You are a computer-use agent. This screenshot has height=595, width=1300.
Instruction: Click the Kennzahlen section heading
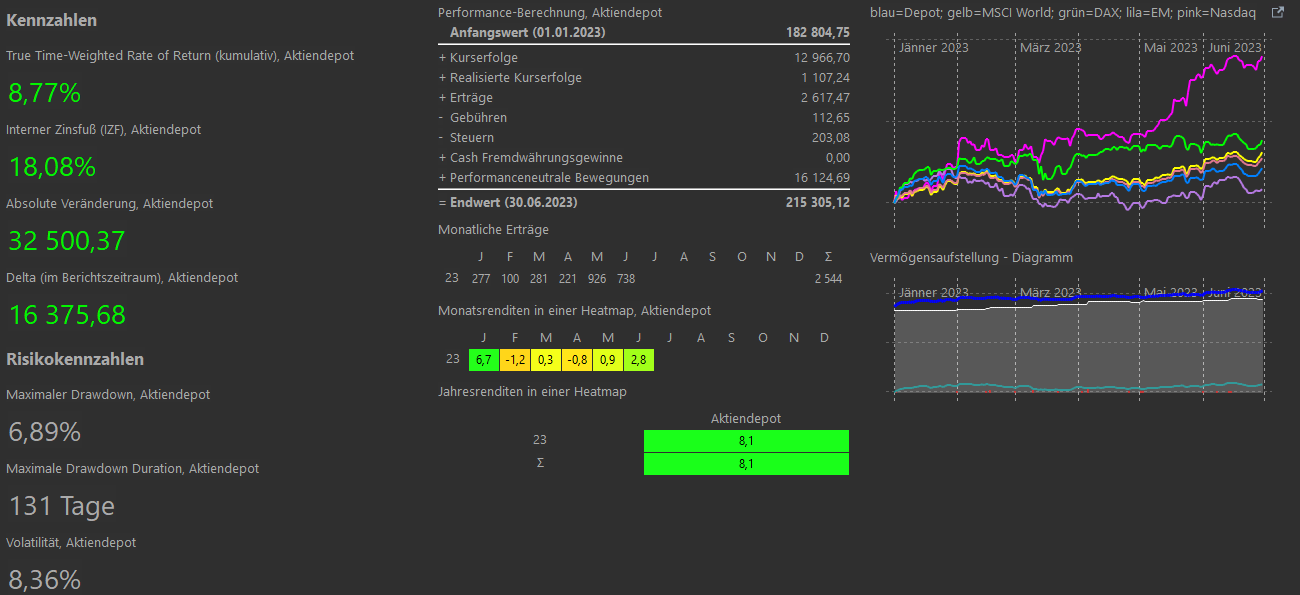52,20
